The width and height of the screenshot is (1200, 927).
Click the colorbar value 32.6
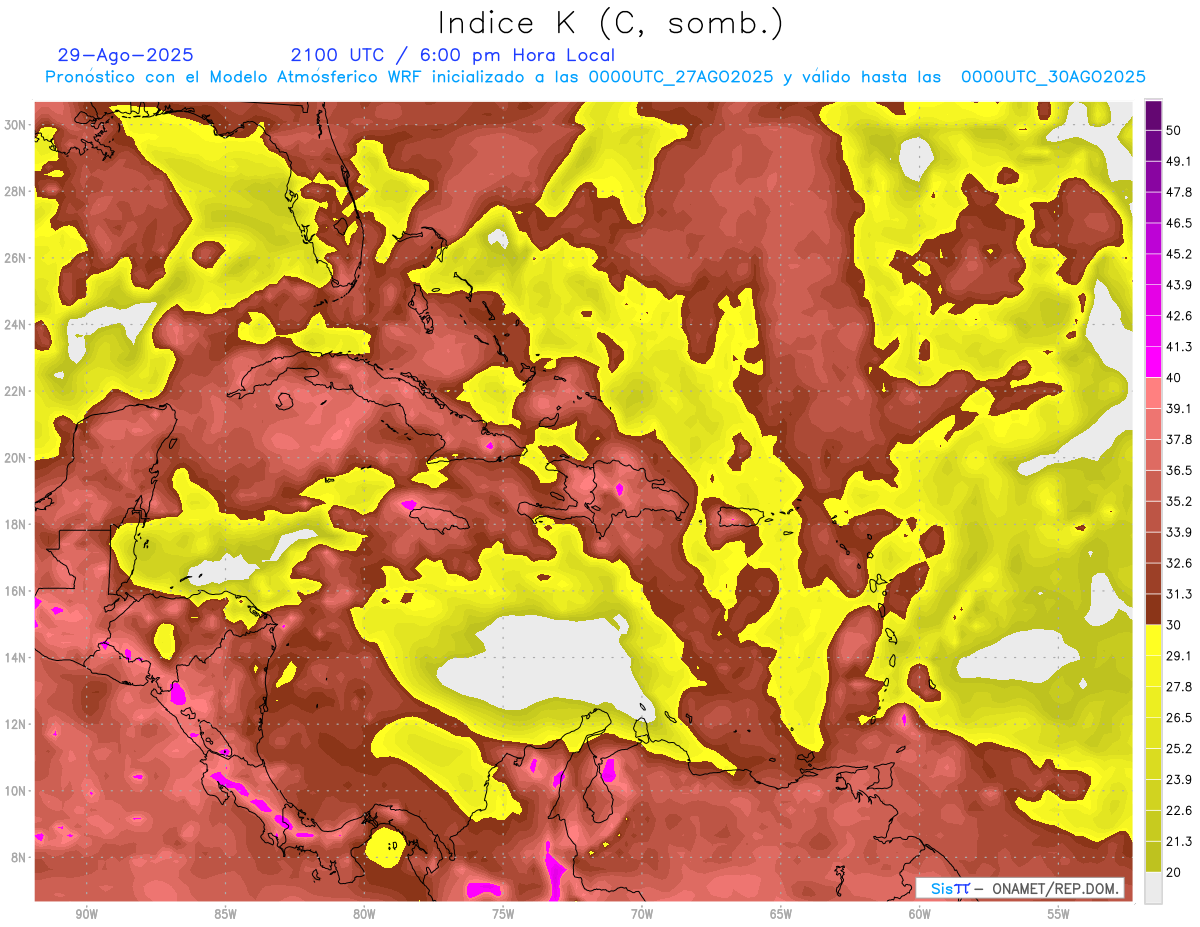(x=1179, y=563)
